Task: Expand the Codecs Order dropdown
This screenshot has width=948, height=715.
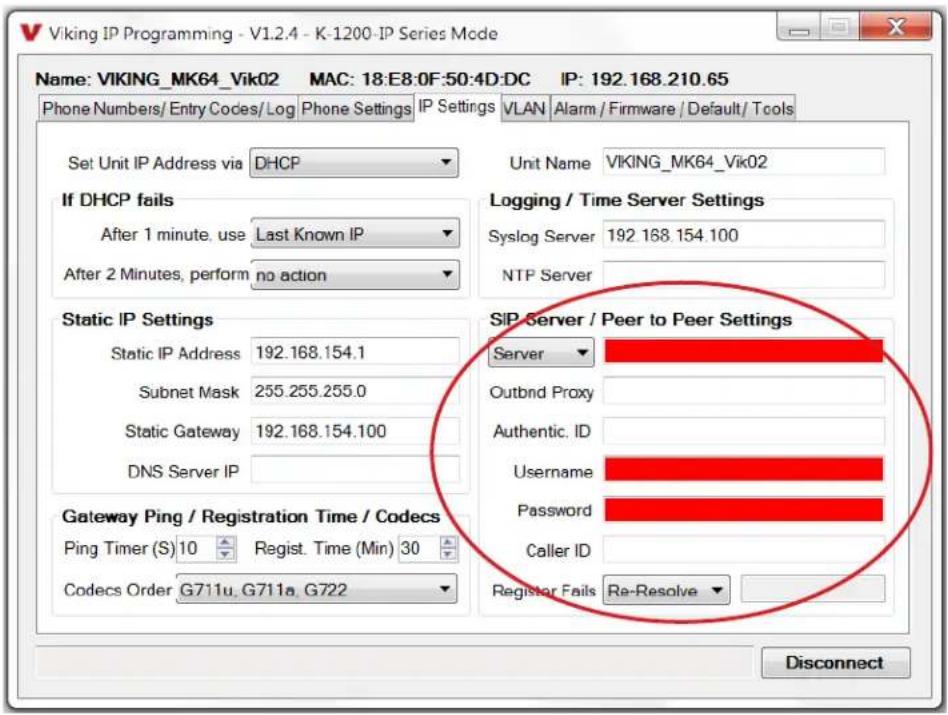Action: coord(316,589)
